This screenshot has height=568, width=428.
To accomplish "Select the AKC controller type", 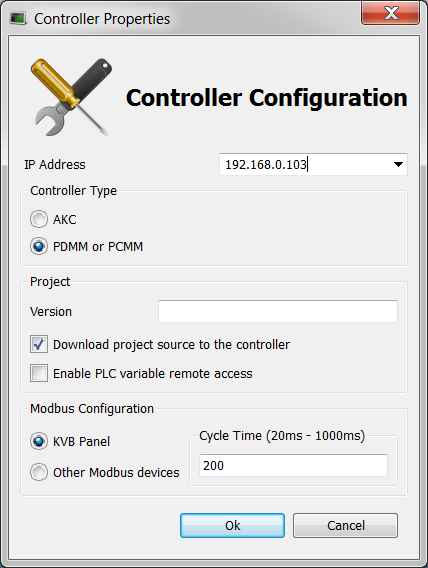I will 39,219.
